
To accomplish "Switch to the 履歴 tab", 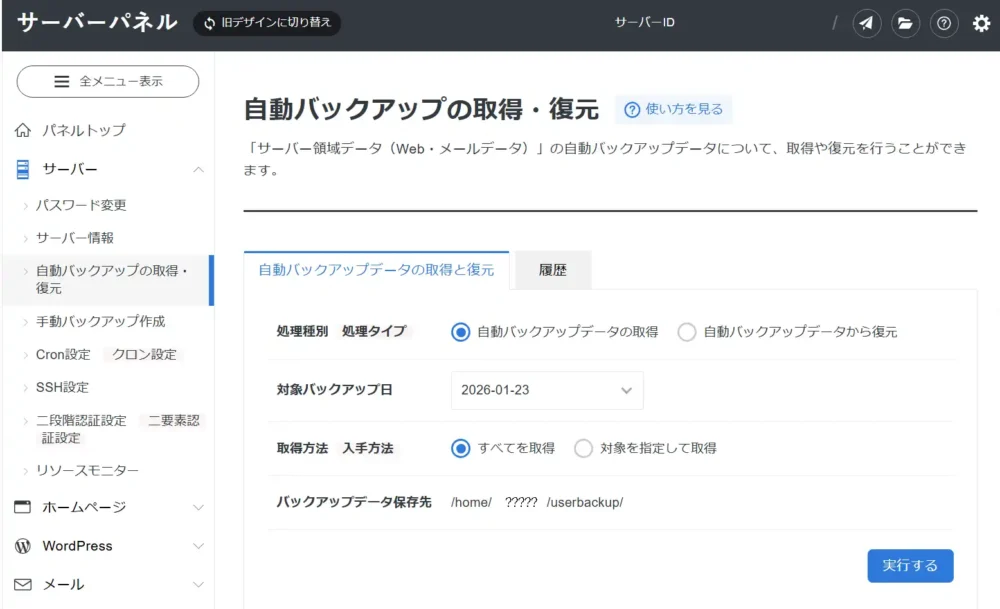I will tap(553, 270).
